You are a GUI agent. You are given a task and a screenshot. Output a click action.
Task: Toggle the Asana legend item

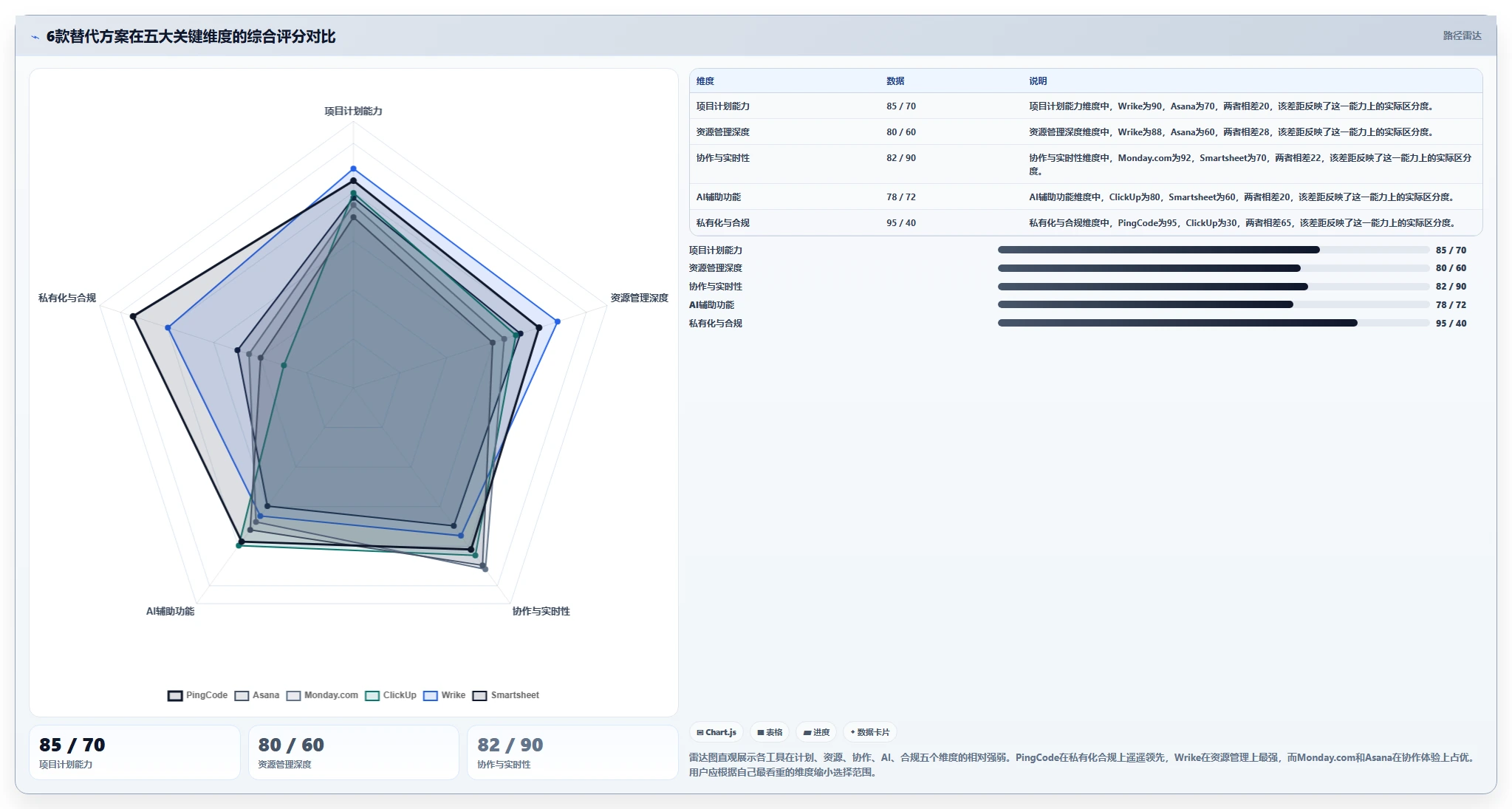256,695
